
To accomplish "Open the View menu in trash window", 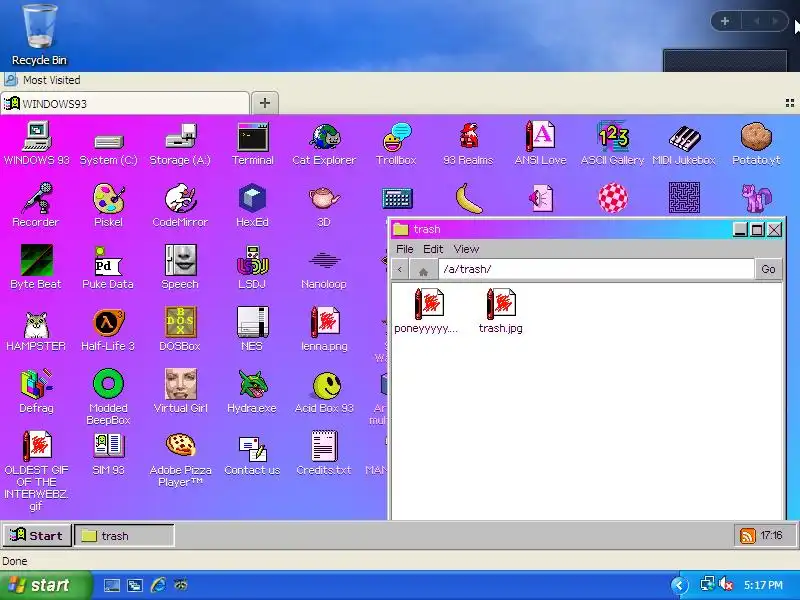I will point(466,249).
